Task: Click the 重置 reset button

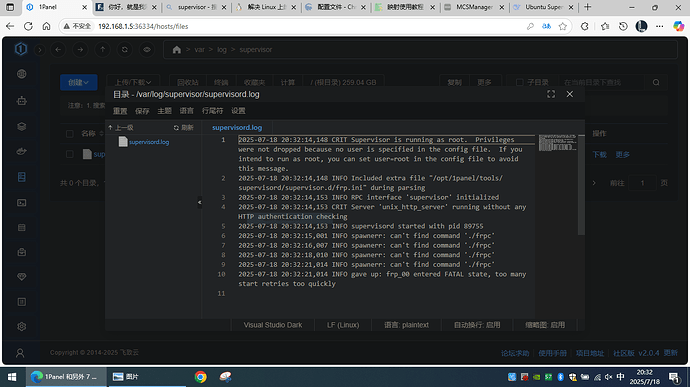Action: click(x=120, y=111)
